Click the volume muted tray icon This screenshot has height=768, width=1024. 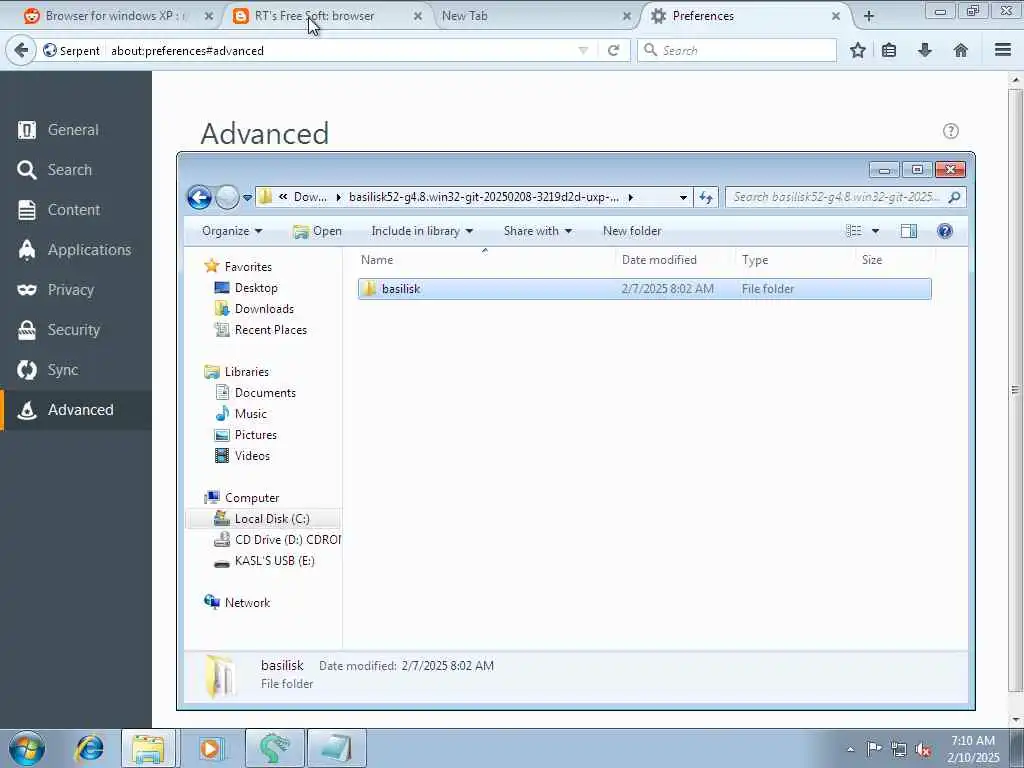coord(923,750)
